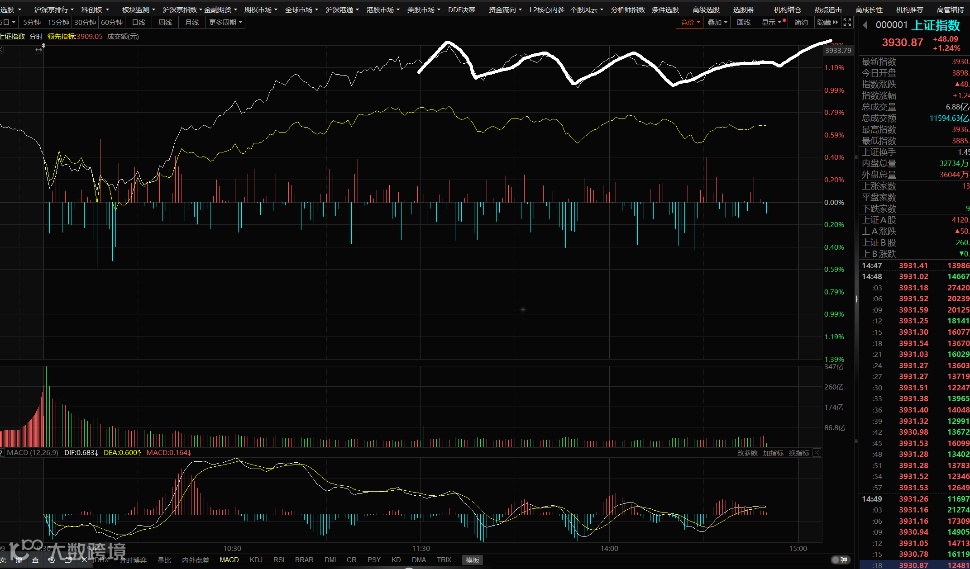The width and height of the screenshot is (970, 569).
Task: Open the 资金流向 dropdown menu
Action: tap(504, 10)
